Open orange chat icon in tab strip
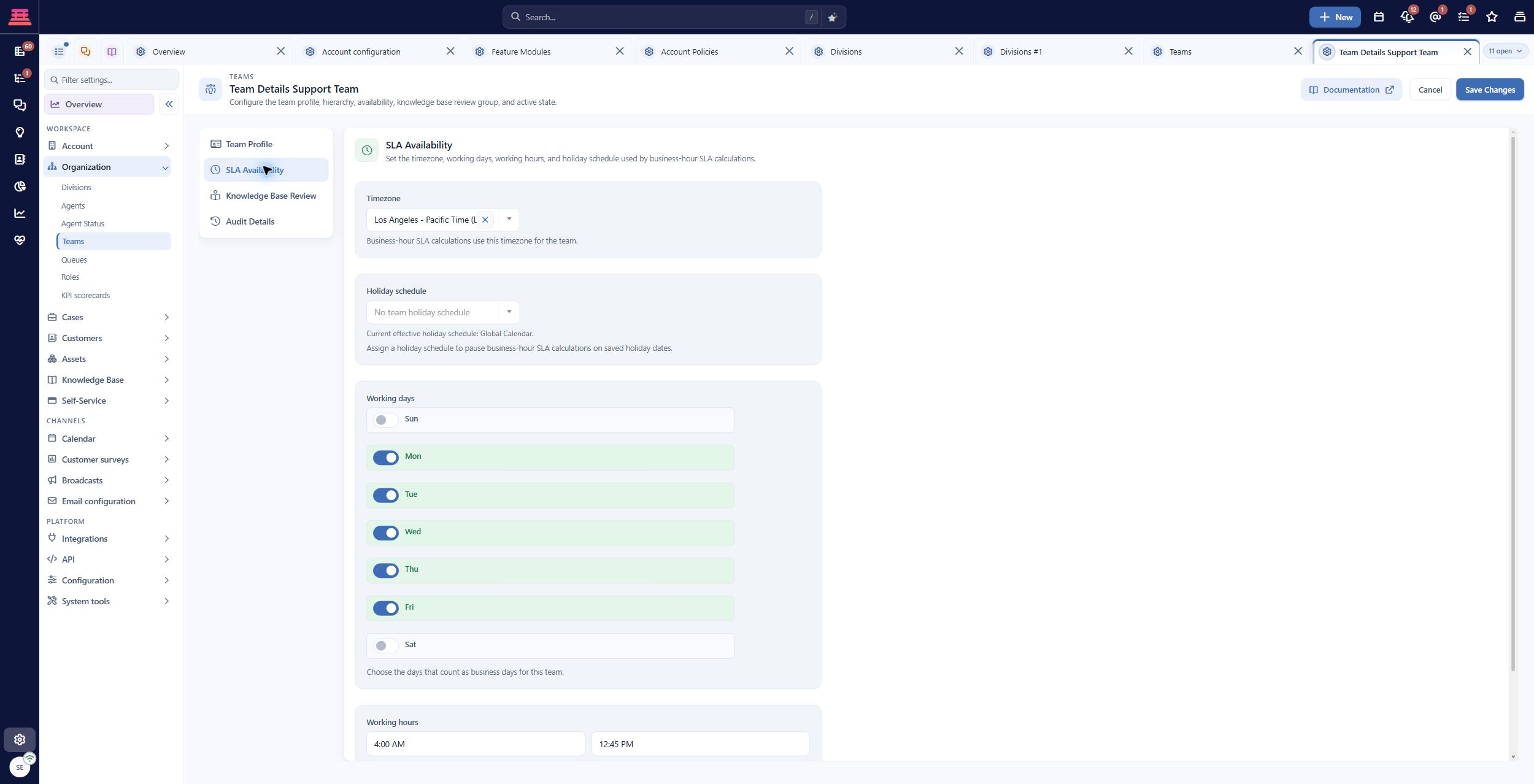Viewport: 1534px width, 784px height. point(85,52)
